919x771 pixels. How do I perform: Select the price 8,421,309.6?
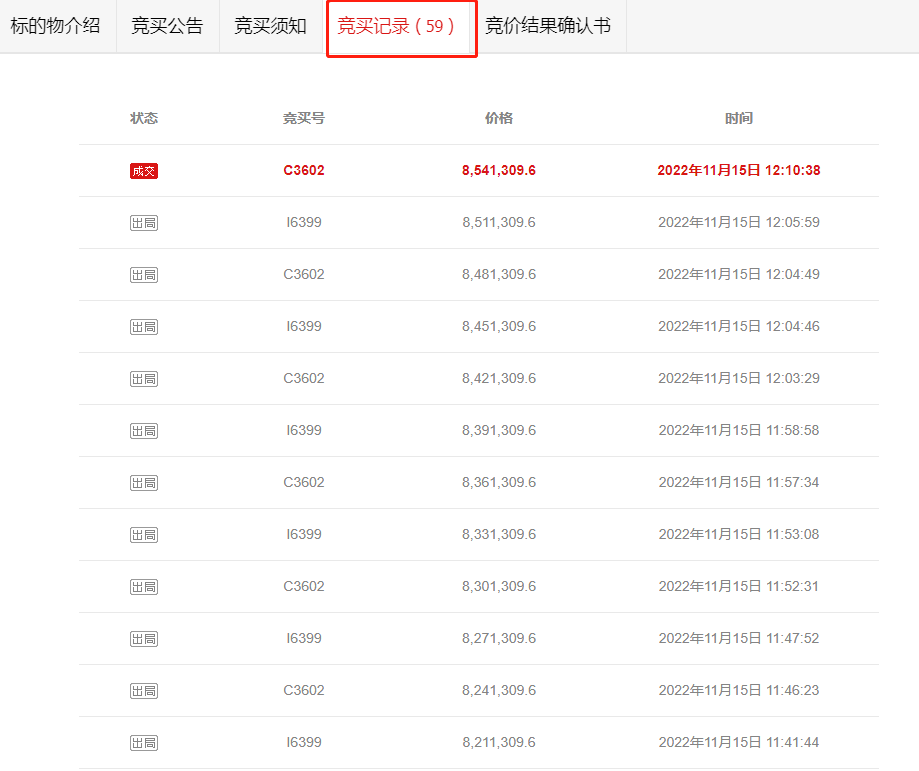499,378
